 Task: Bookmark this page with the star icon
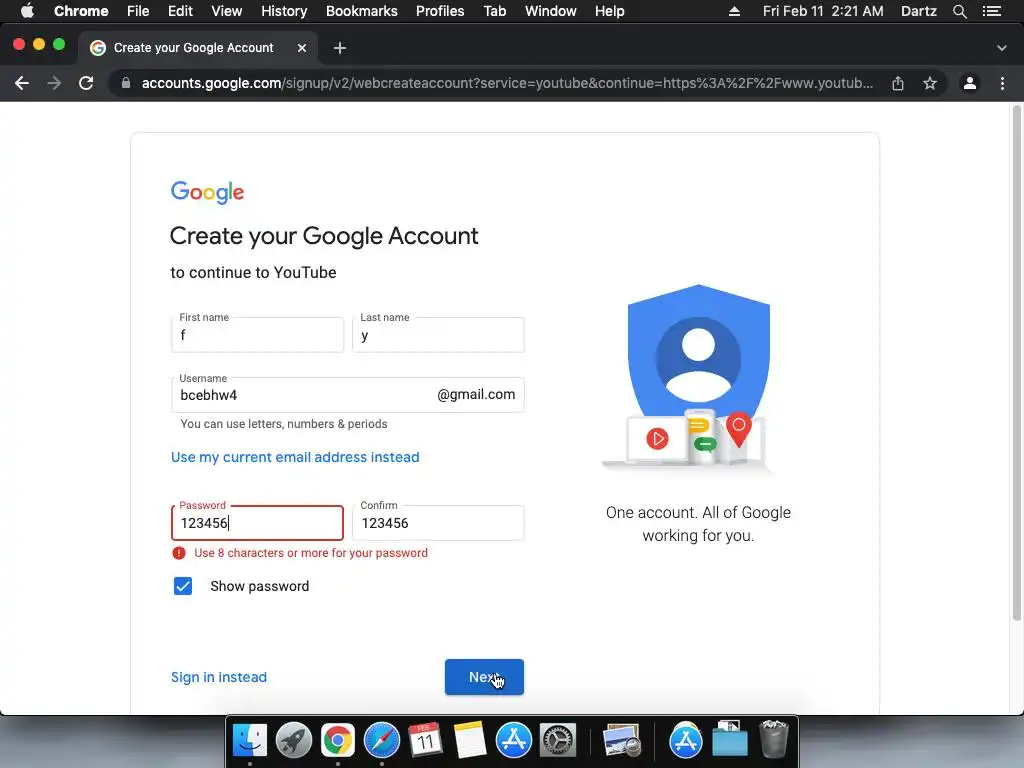(930, 83)
